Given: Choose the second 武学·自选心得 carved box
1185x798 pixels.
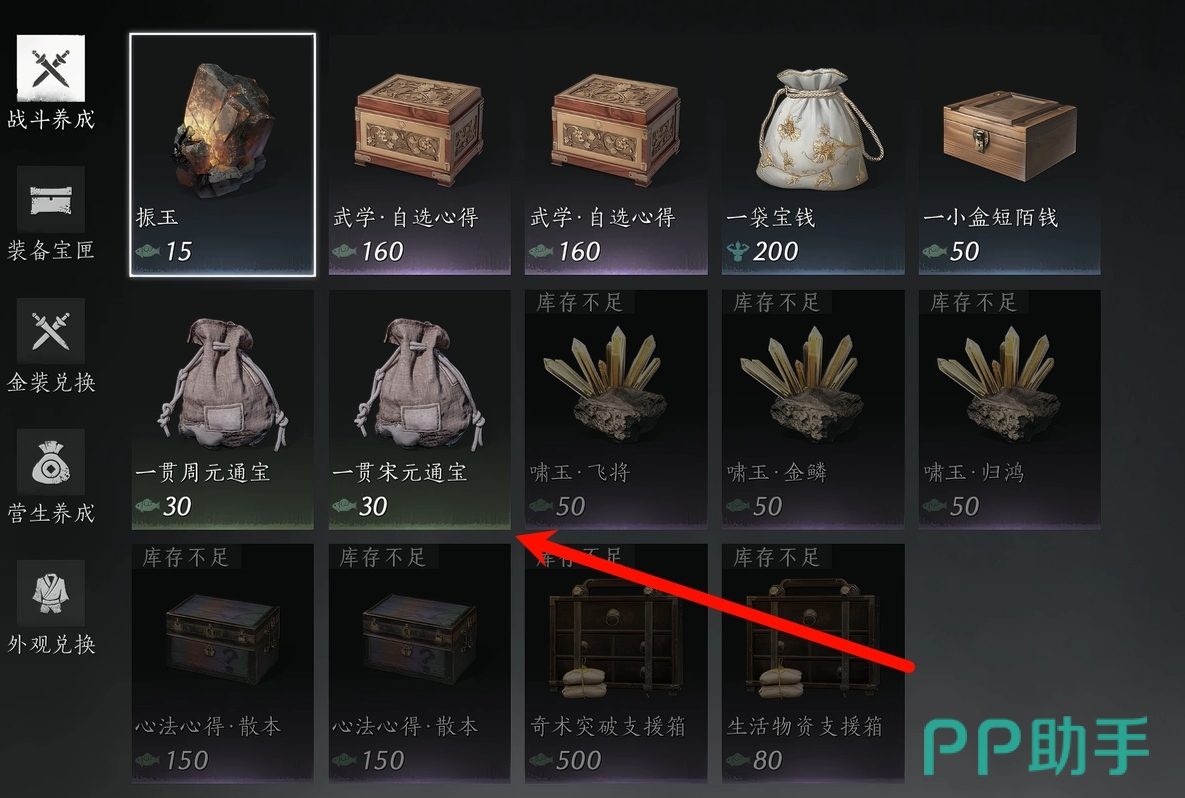Looking at the screenshot, I should (616, 155).
